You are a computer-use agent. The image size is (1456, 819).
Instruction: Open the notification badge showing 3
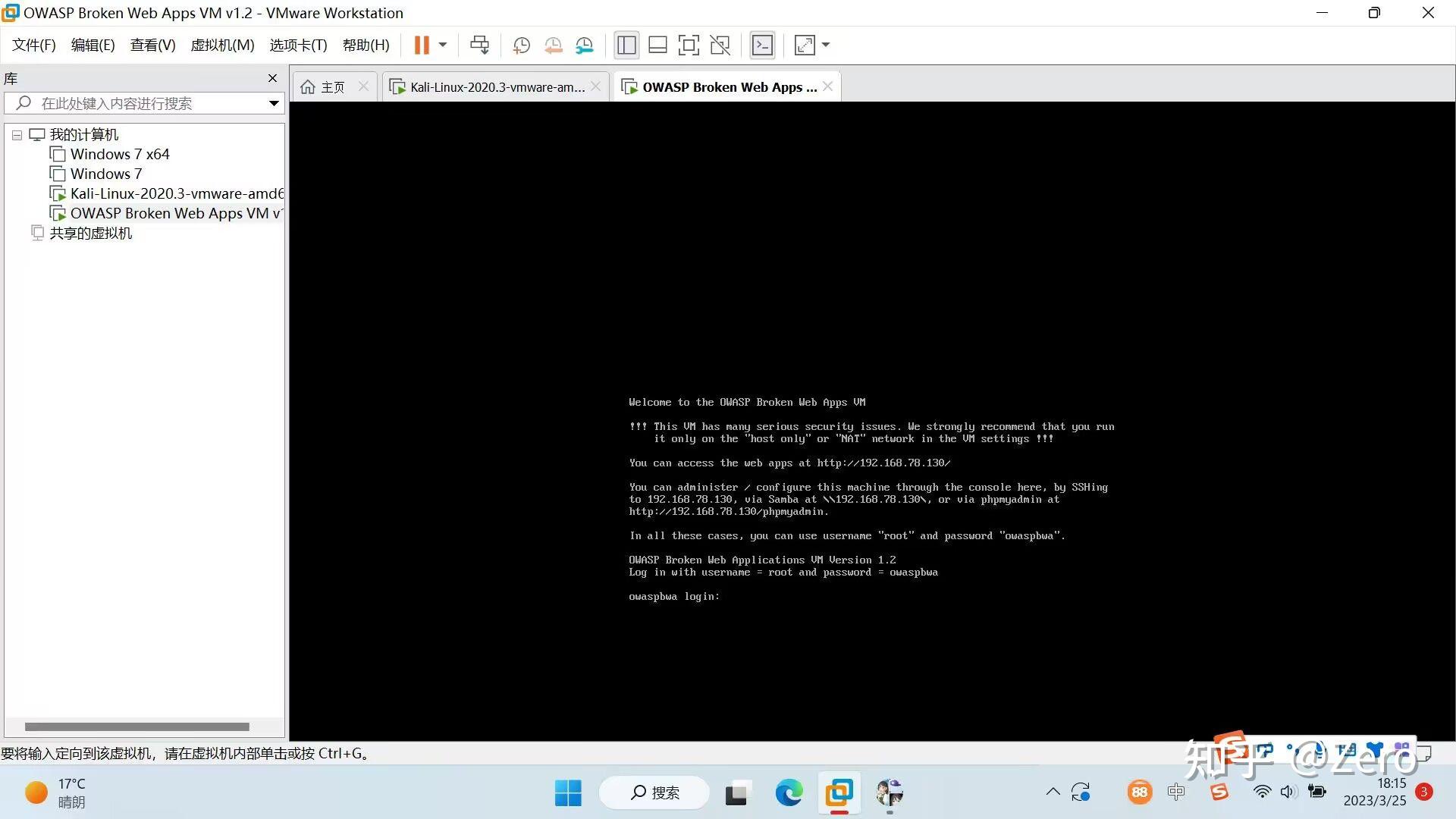[x=1424, y=792]
